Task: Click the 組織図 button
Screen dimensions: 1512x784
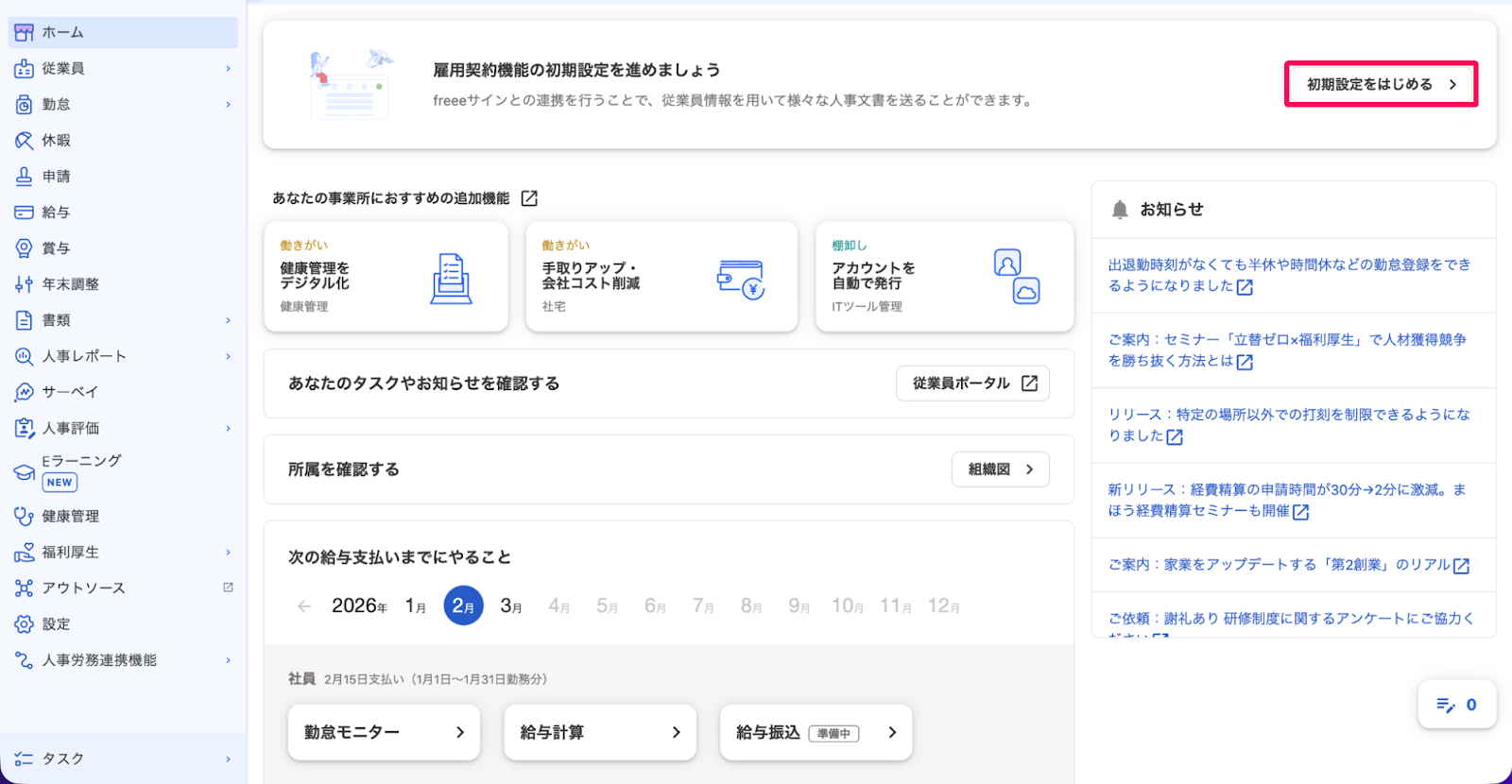Action: 1000,469
